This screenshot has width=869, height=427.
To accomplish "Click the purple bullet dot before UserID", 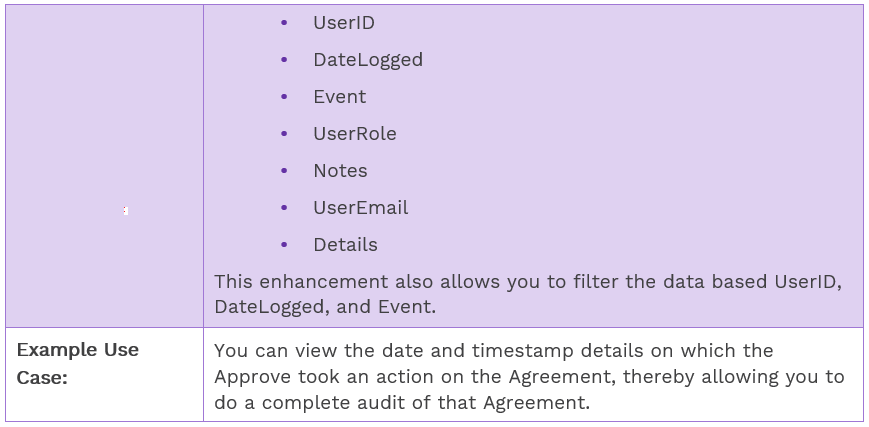I will pos(285,23).
